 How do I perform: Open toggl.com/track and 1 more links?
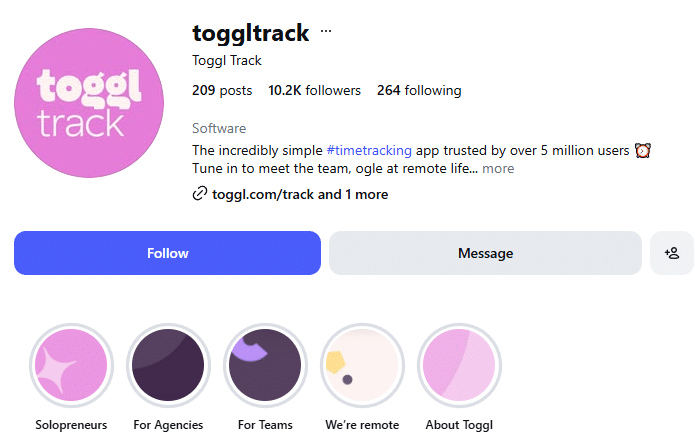[300, 194]
